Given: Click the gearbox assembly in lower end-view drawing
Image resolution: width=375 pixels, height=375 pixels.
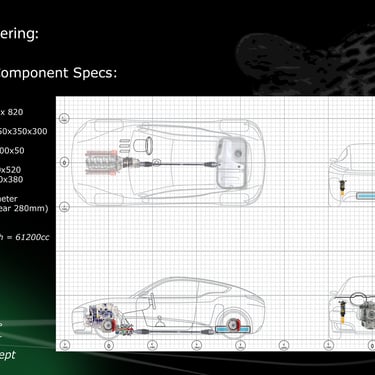Looking at the screenshot, I should [x=367, y=315].
